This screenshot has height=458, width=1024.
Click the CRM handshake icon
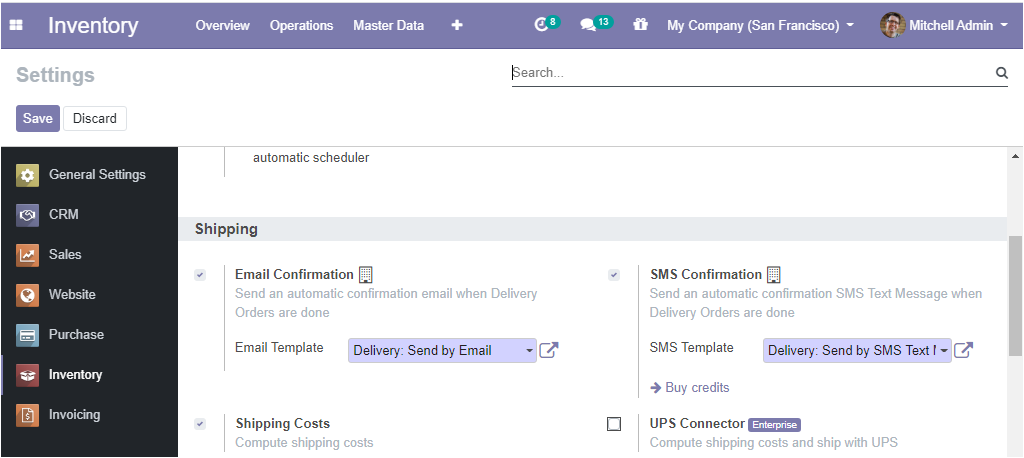[x=27, y=215]
